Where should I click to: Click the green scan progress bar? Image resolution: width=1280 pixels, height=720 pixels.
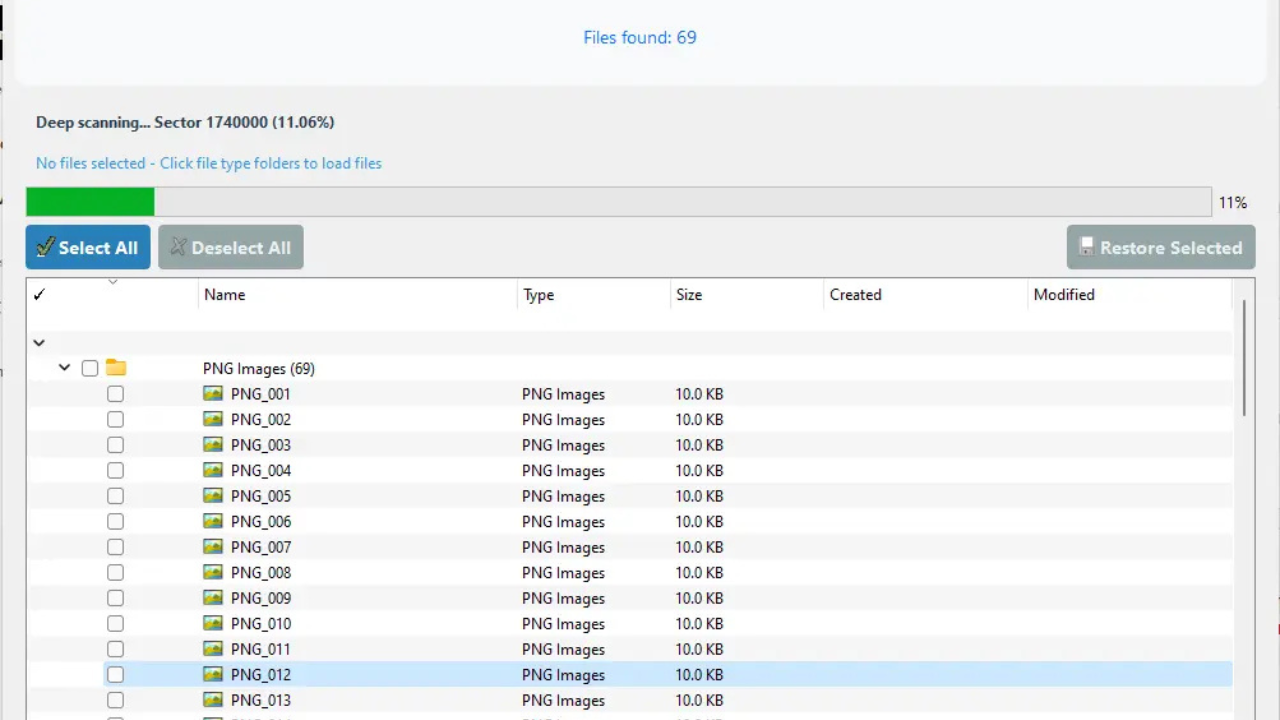90,201
